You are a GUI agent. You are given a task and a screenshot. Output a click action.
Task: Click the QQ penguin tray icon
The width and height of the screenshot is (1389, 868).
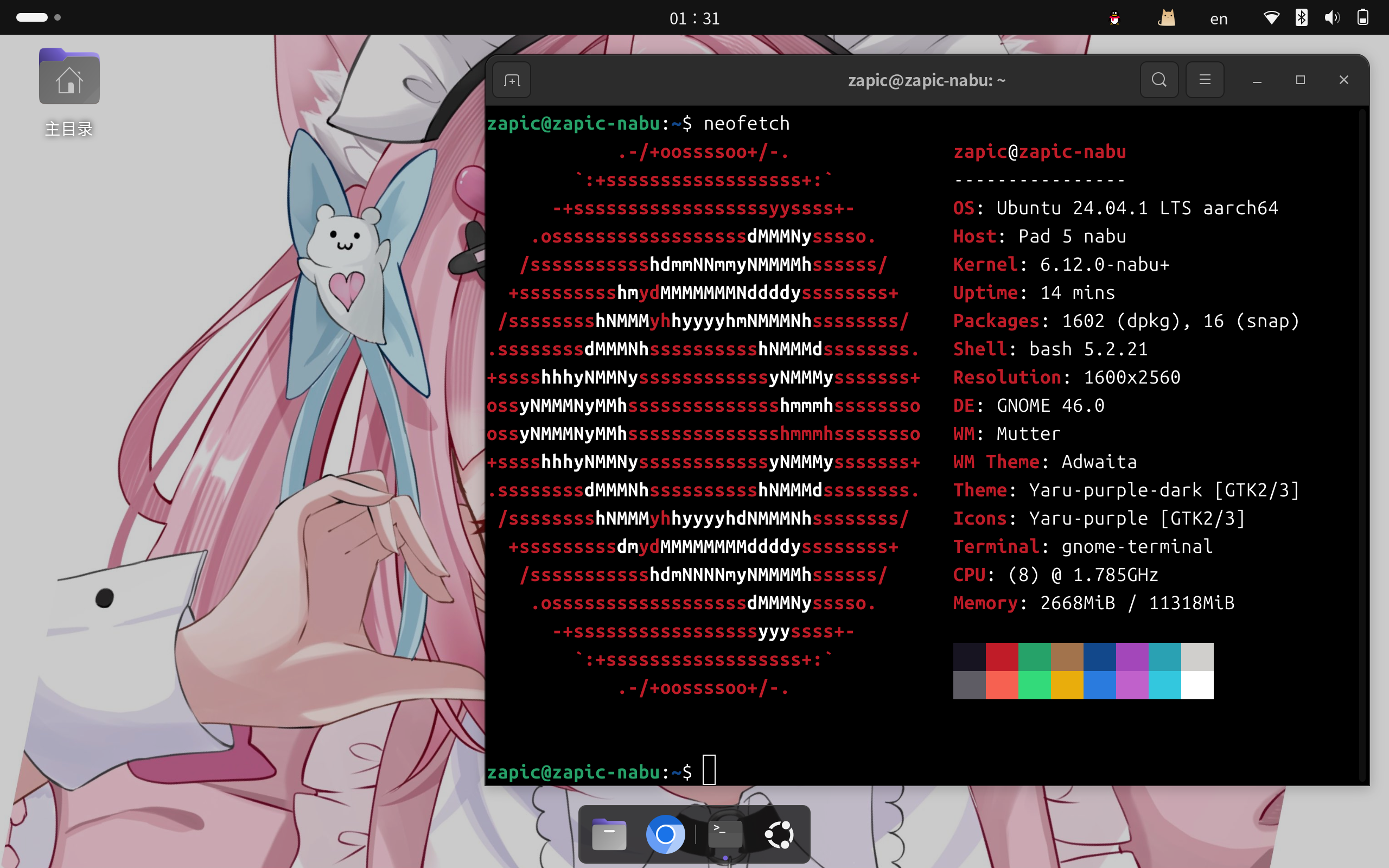click(x=1114, y=18)
